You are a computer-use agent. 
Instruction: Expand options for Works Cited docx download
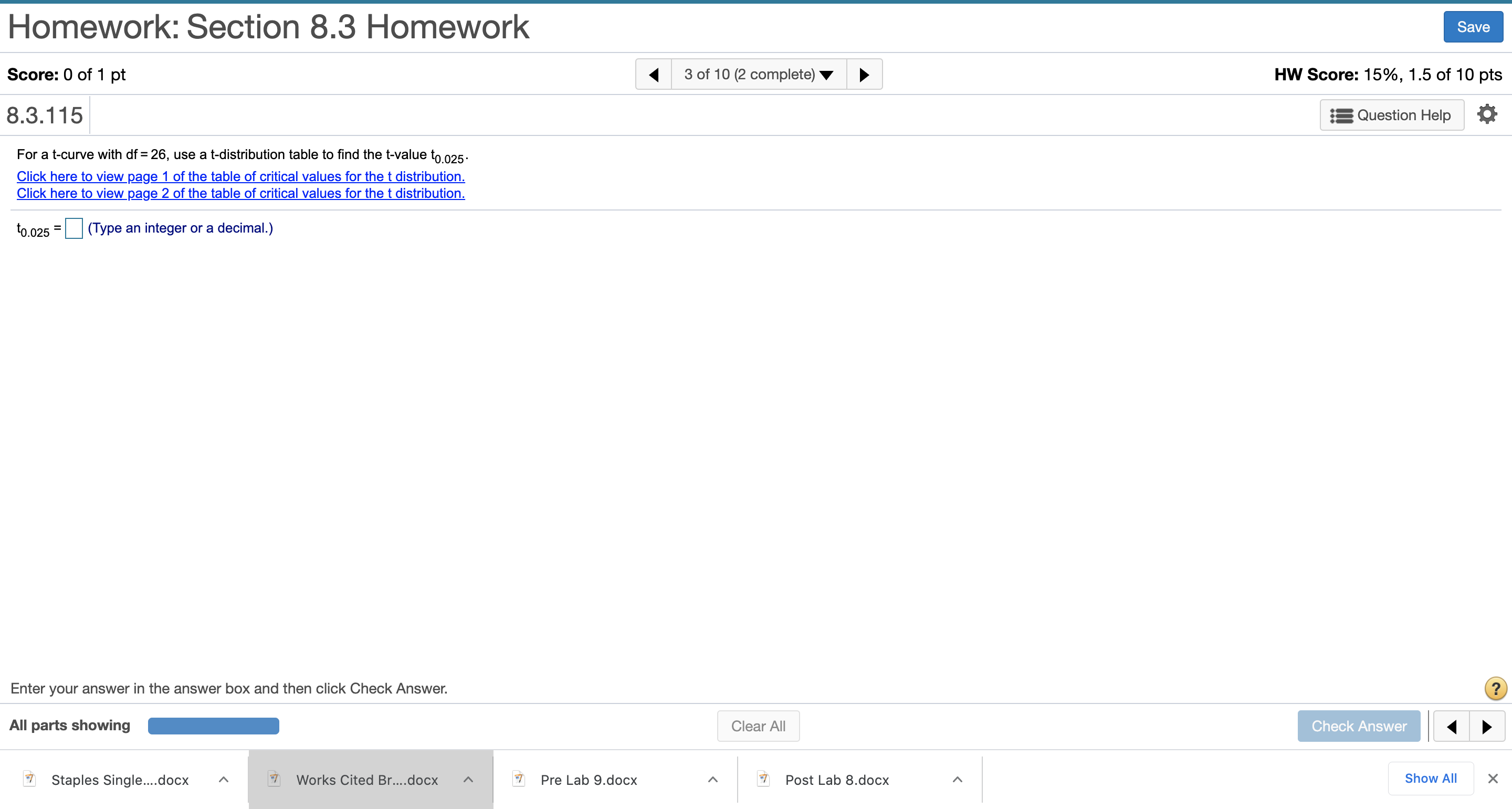click(x=468, y=780)
